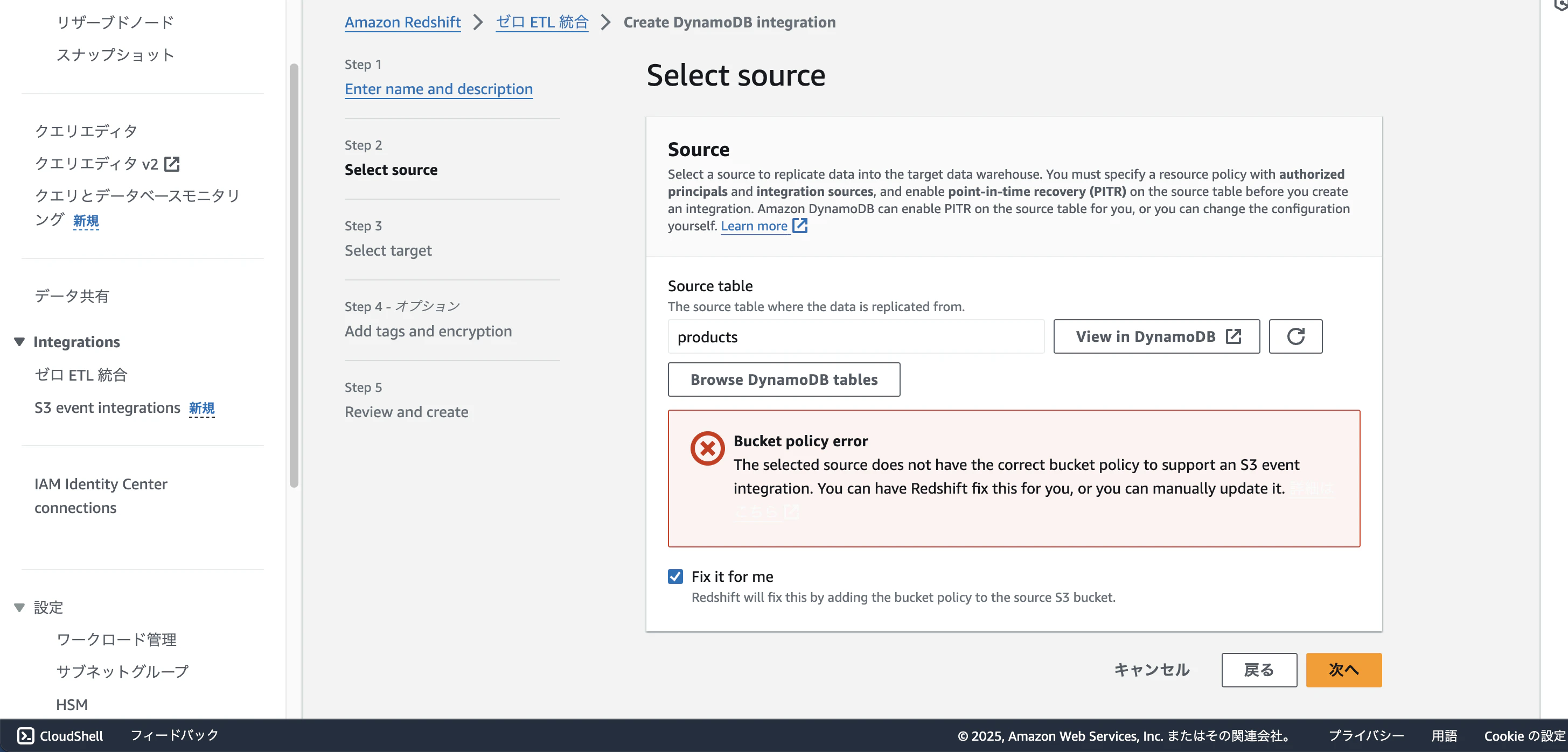1568x752 pixels.
Task: Click the external link icon on Query Editor v2
Action: pyautogui.click(x=172, y=163)
